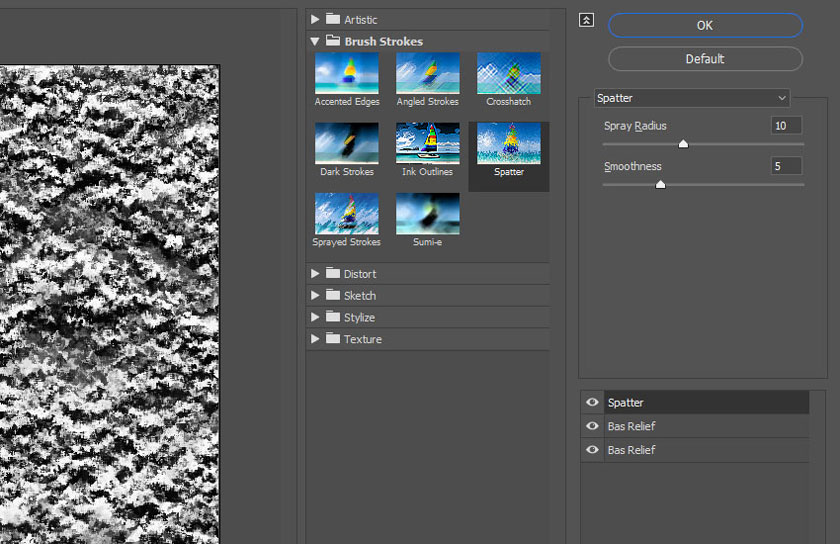This screenshot has height=544, width=840.
Task: Expand the Stylize filter folder
Action: (315, 317)
